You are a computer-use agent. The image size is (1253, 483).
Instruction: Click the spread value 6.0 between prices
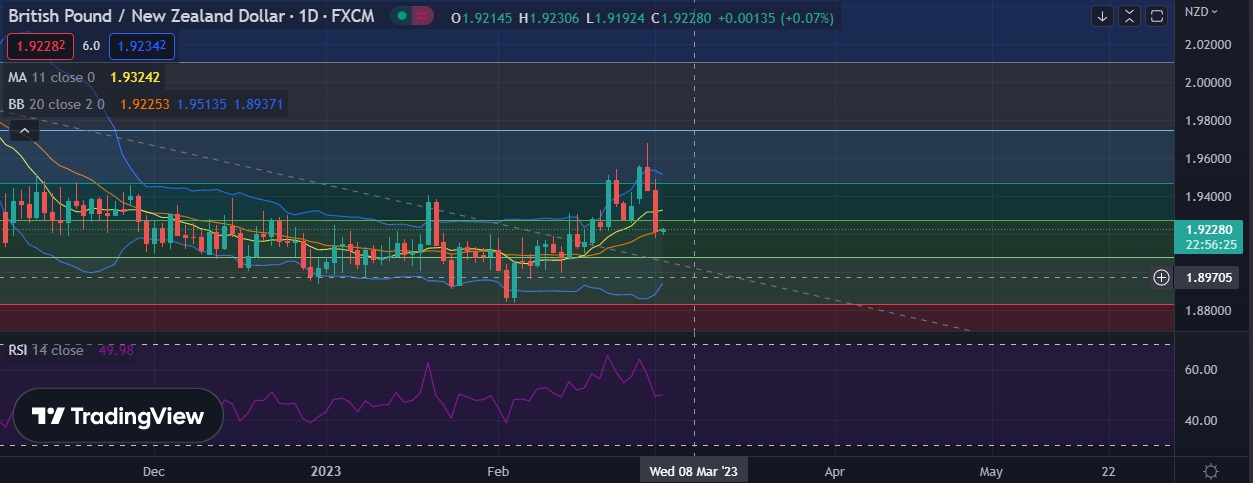[91, 46]
